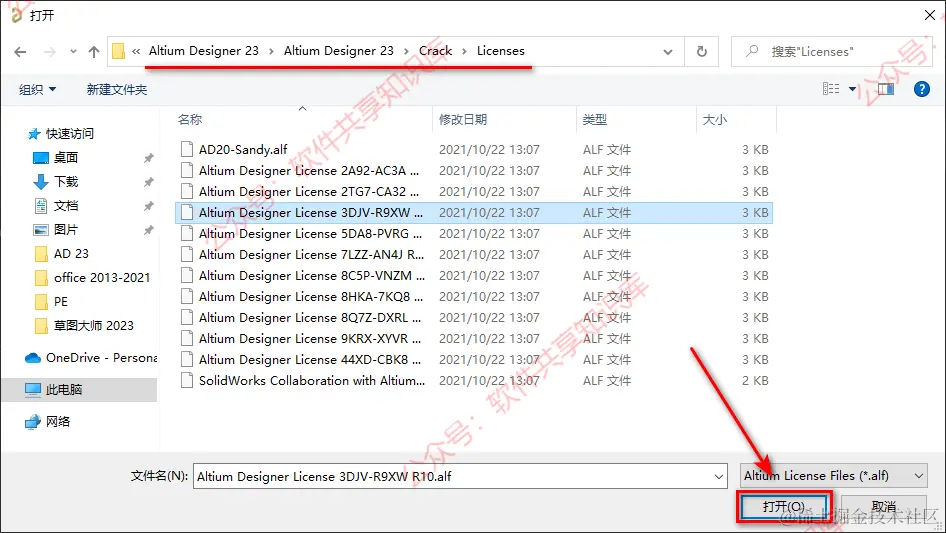946x533 pixels.
Task: Refresh the Licenses folder
Action: pos(702,52)
